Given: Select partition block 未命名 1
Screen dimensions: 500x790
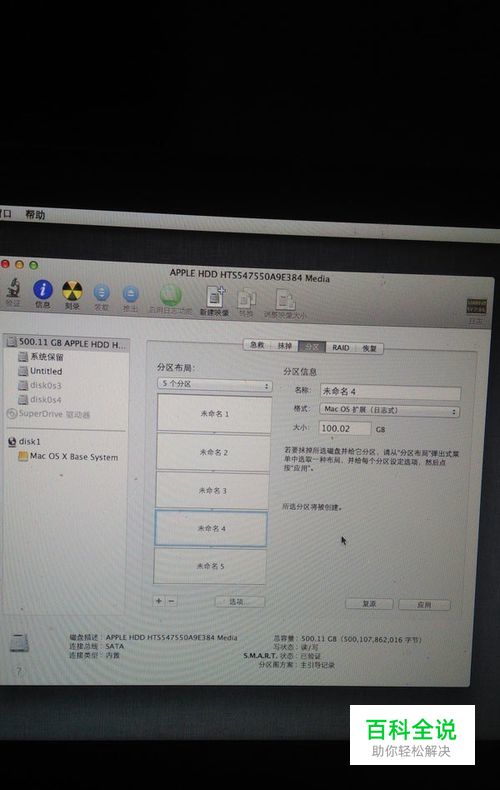Looking at the screenshot, I should [214, 414].
